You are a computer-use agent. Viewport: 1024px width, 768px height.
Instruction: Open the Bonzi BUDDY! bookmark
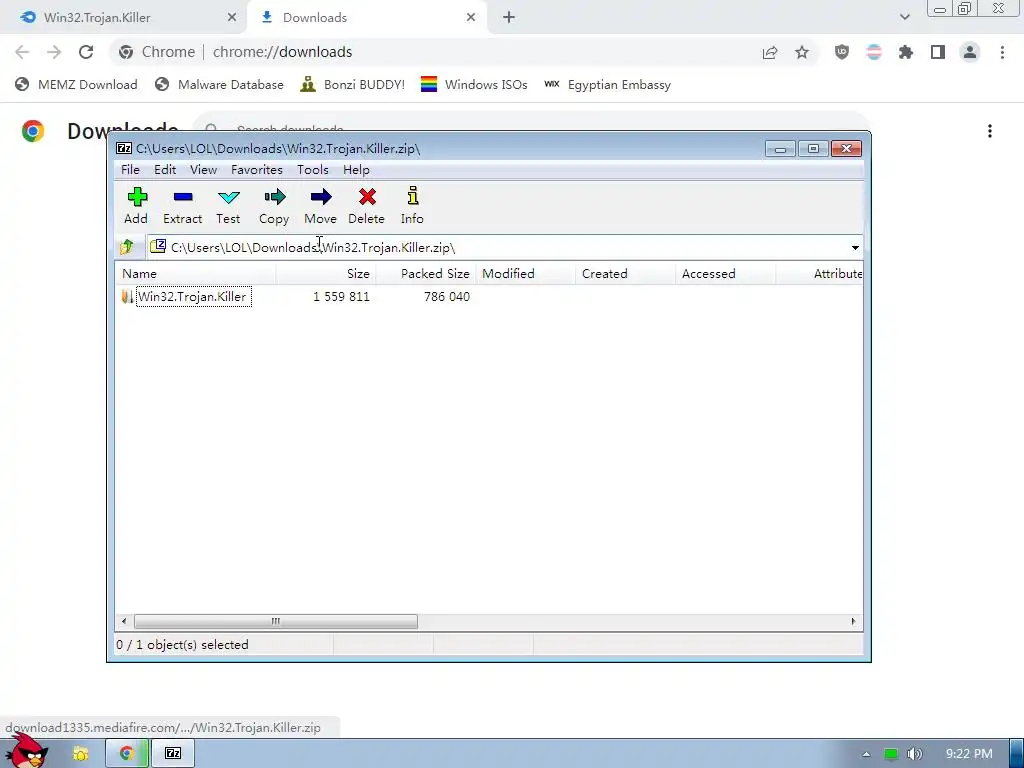(x=353, y=84)
